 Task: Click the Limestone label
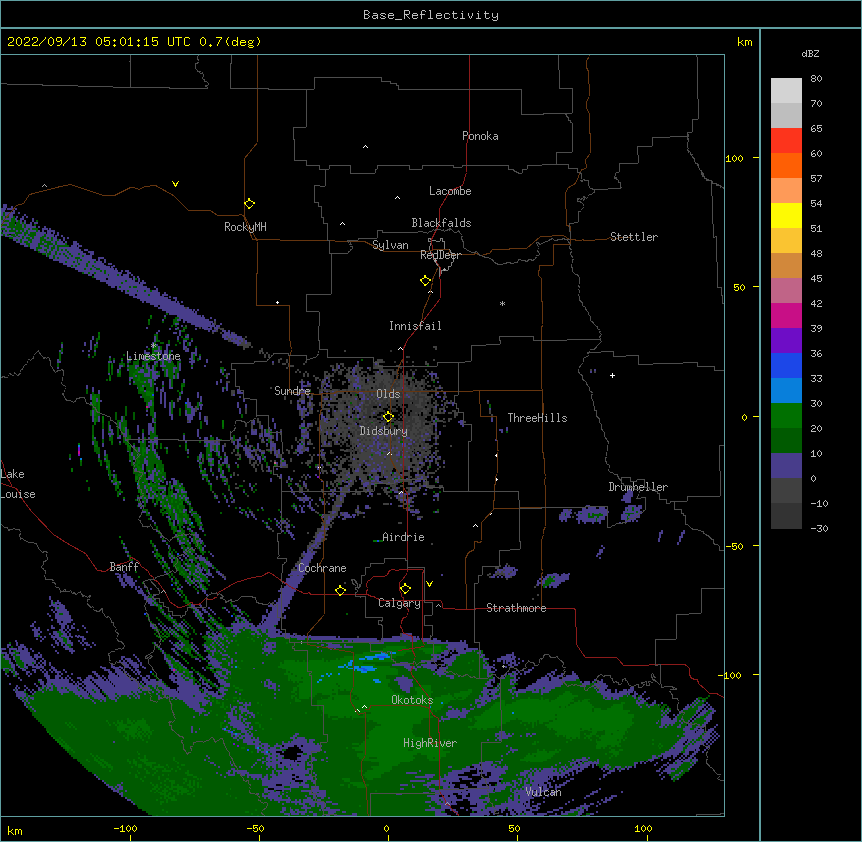point(153,356)
